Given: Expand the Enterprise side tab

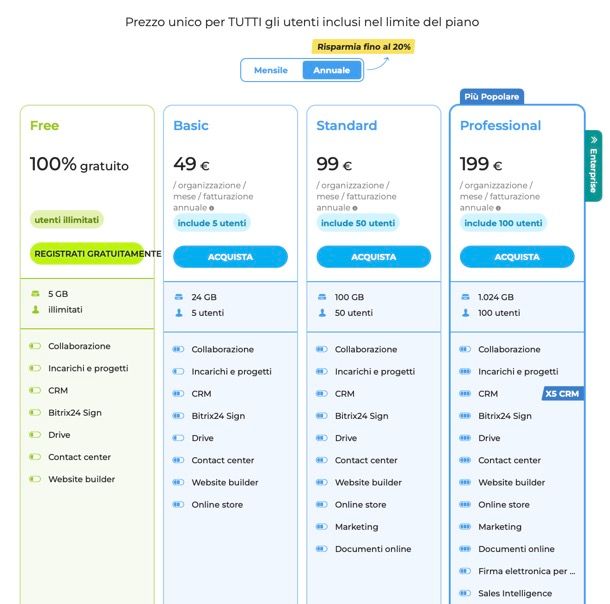Looking at the screenshot, I should pyautogui.click(x=593, y=166).
